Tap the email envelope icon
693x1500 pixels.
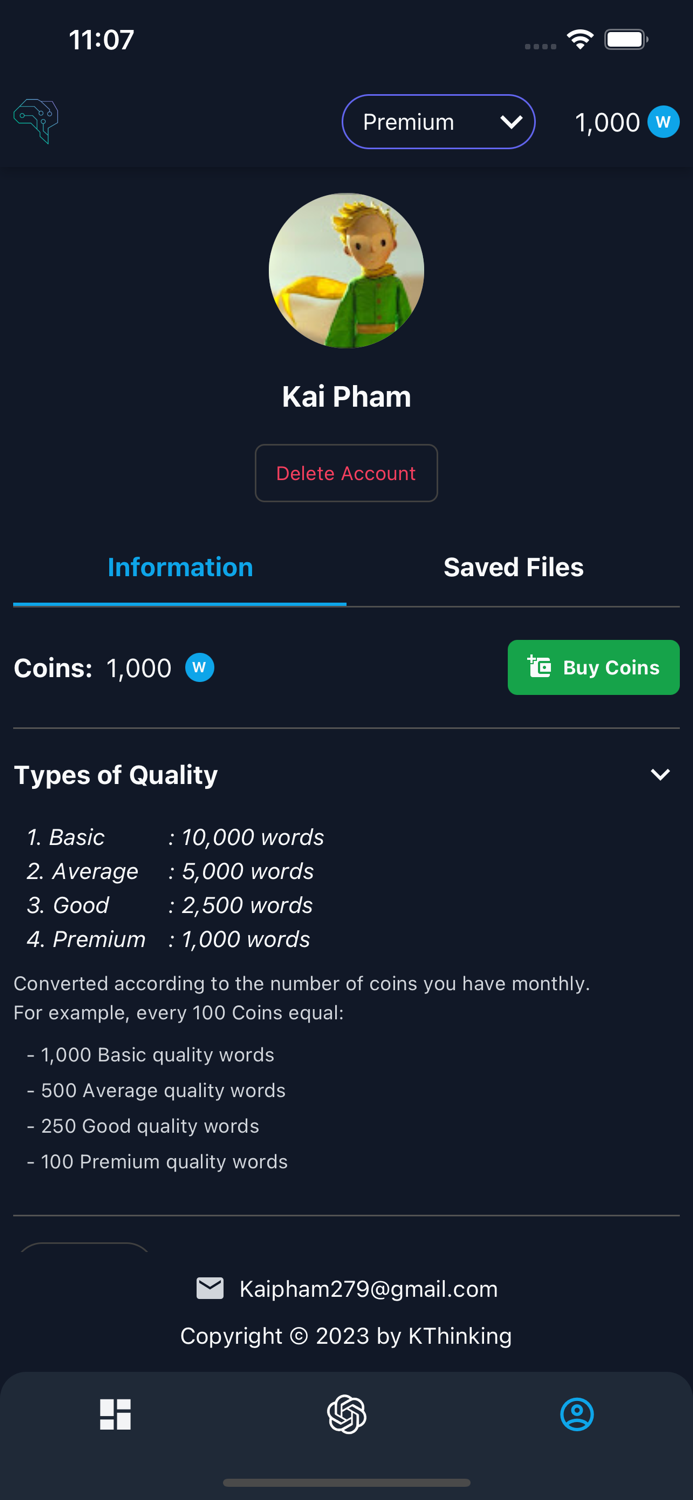point(210,1288)
